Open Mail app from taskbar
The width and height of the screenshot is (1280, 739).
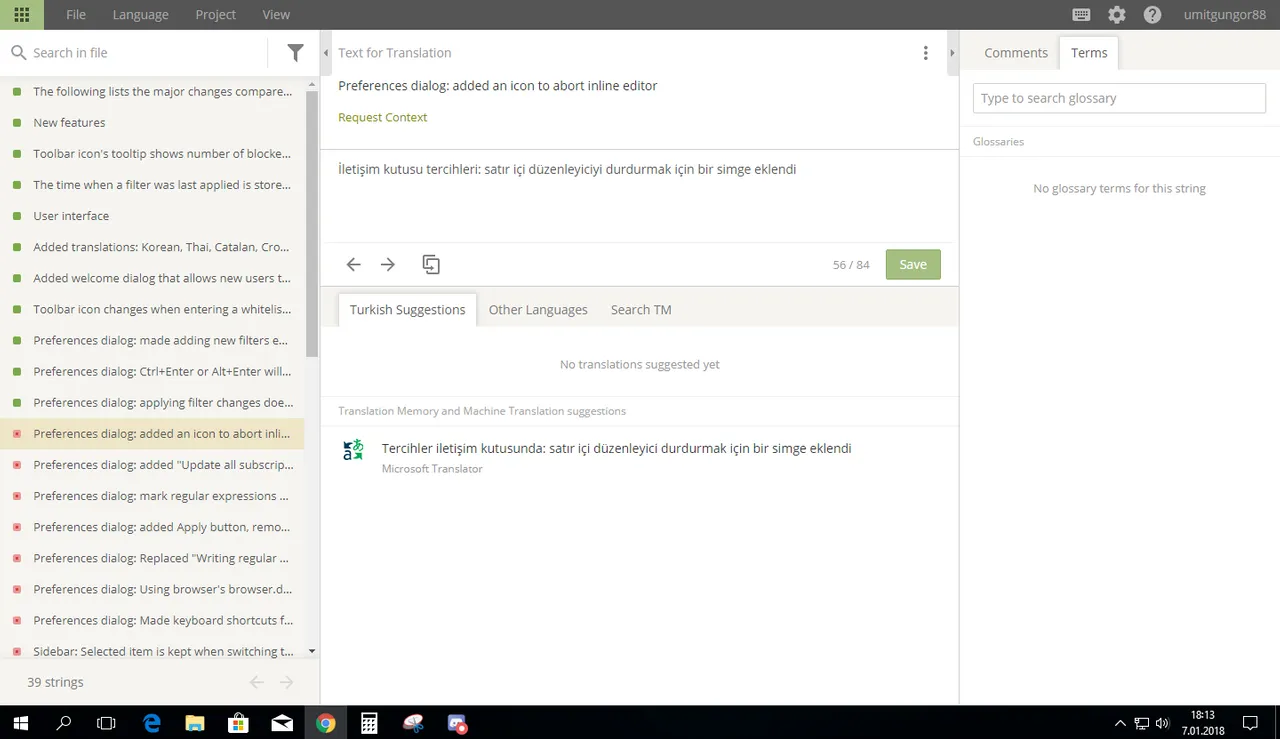[x=282, y=723]
